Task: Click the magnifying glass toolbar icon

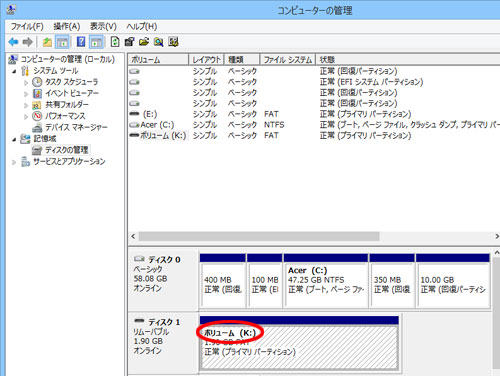Action: point(158,42)
